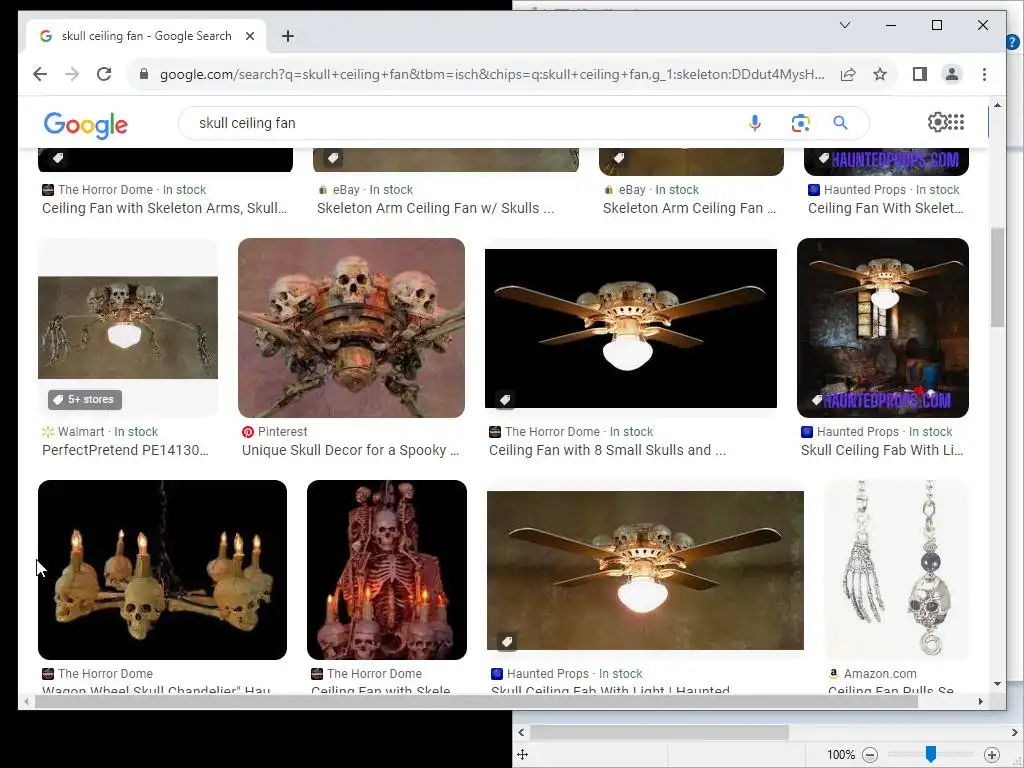This screenshot has height=768, width=1024.
Task: Click the browser horizontal scrollbar
Action: coord(476,702)
